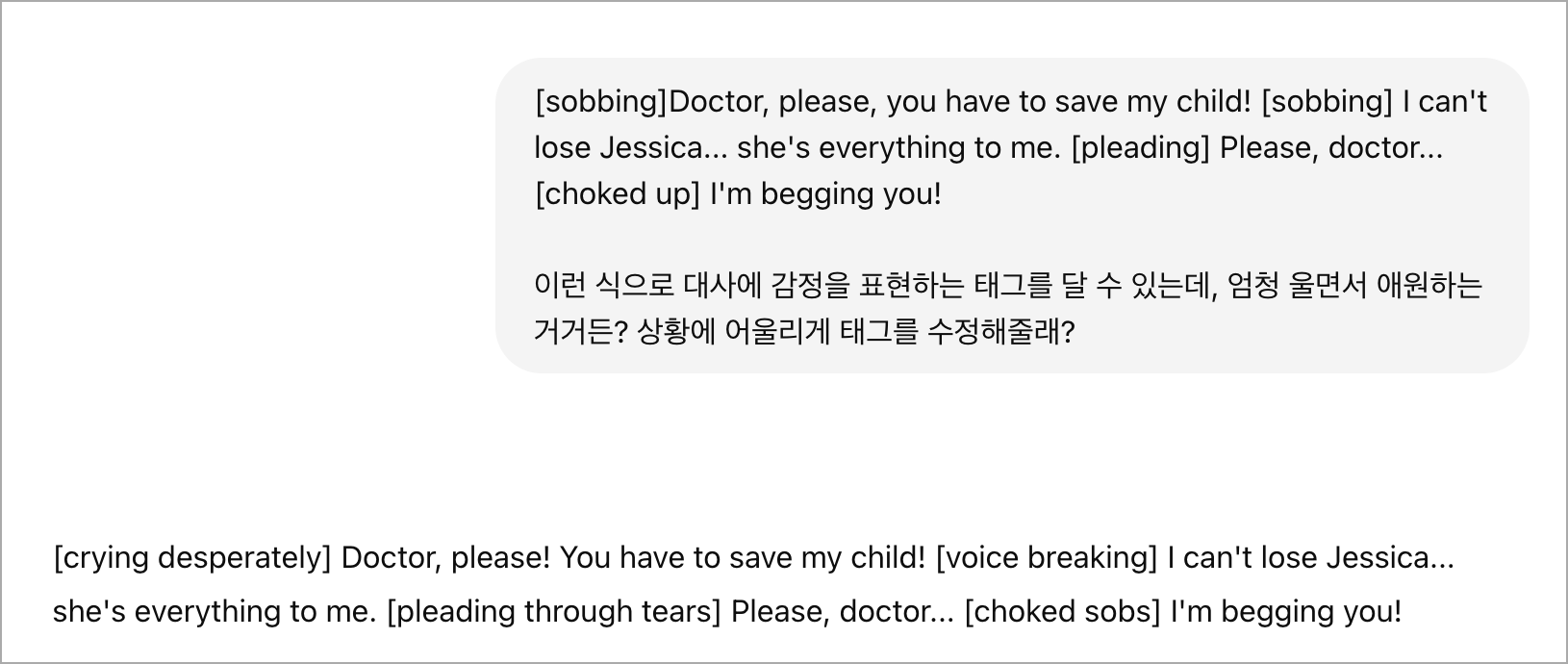The width and height of the screenshot is (1568, 664).
Task: Click You have to save my child! in response
Action: (743, 558)
